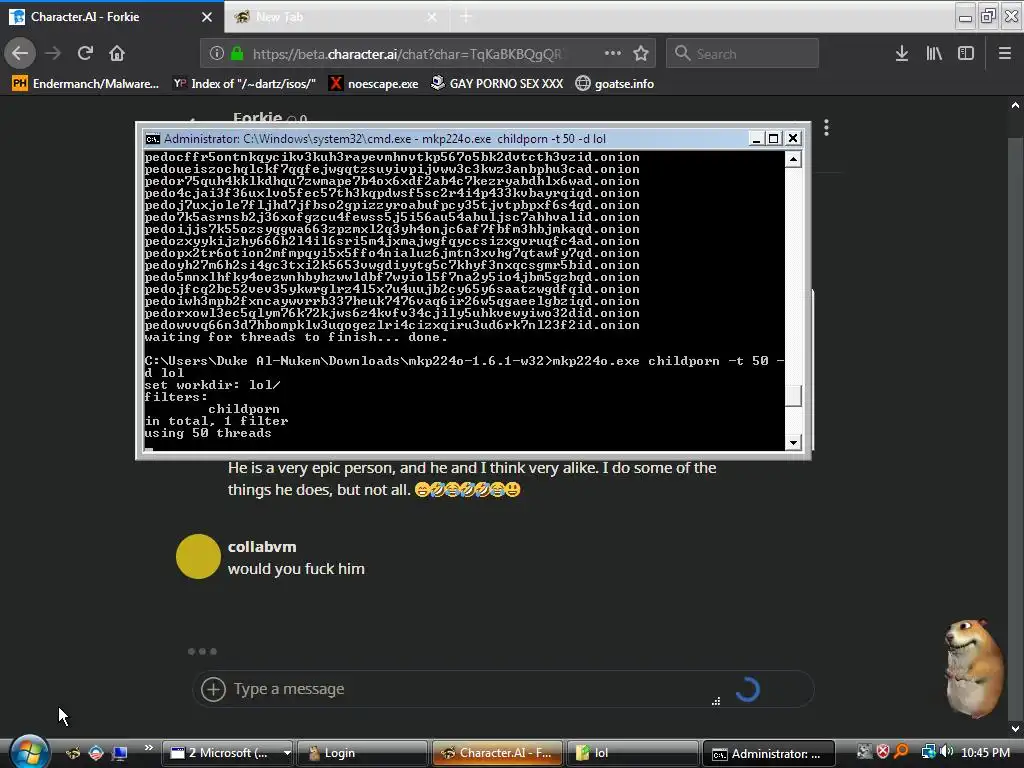The image size is (1024, 768).
Task: Switch to Character.AI - F... taskbar button
Action: [497, 753]
